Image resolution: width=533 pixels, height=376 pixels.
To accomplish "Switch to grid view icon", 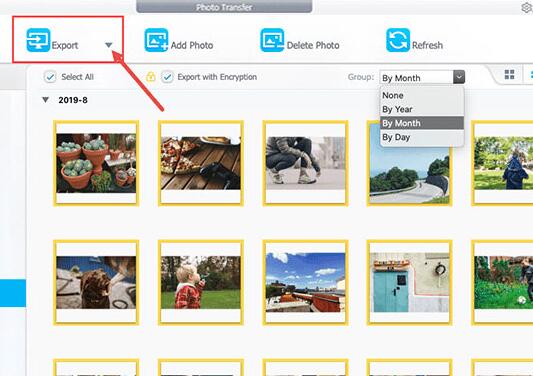I will (x=509, y=75).
